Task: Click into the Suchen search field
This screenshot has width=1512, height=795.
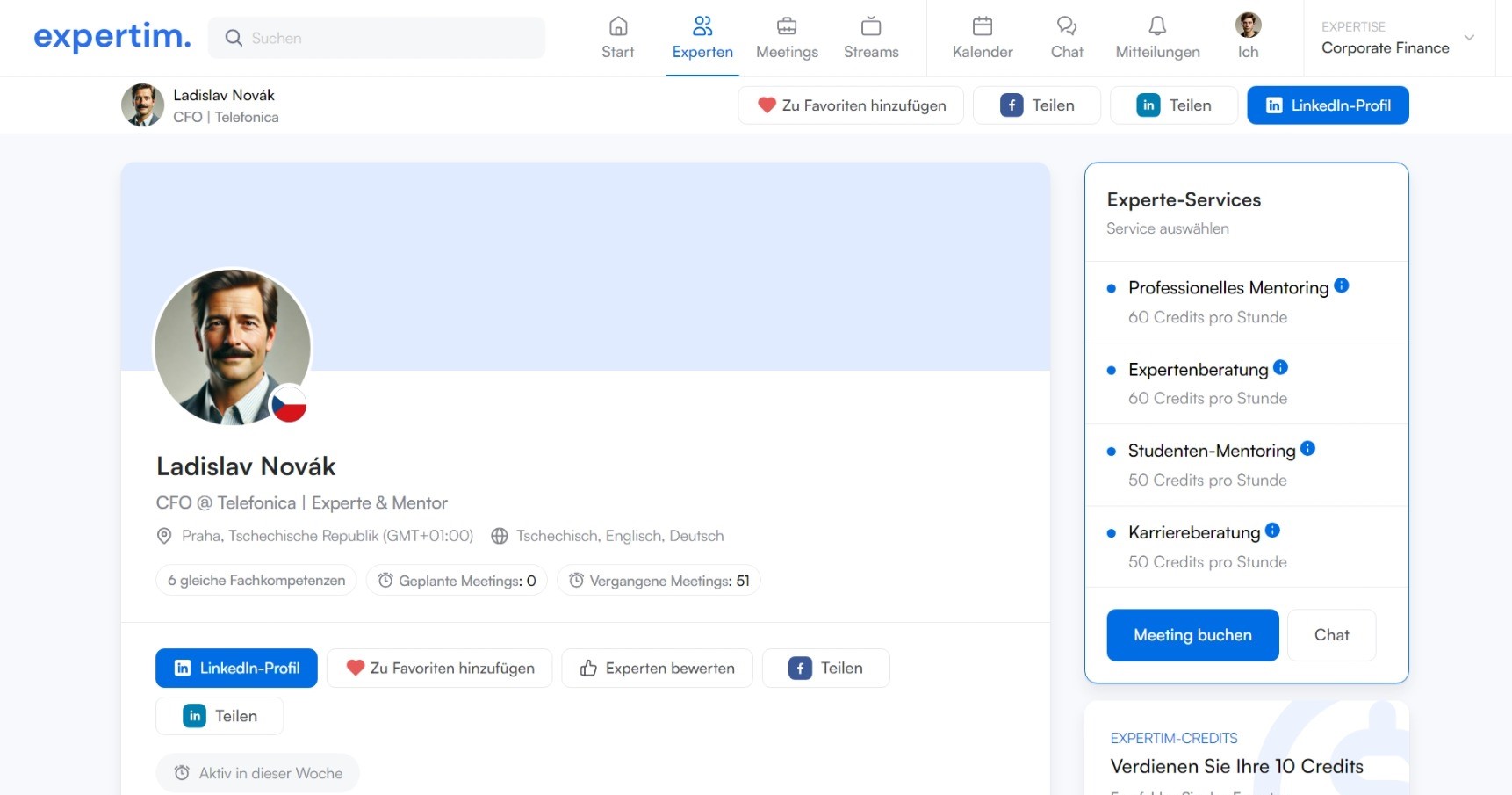Action: point(378,38)
